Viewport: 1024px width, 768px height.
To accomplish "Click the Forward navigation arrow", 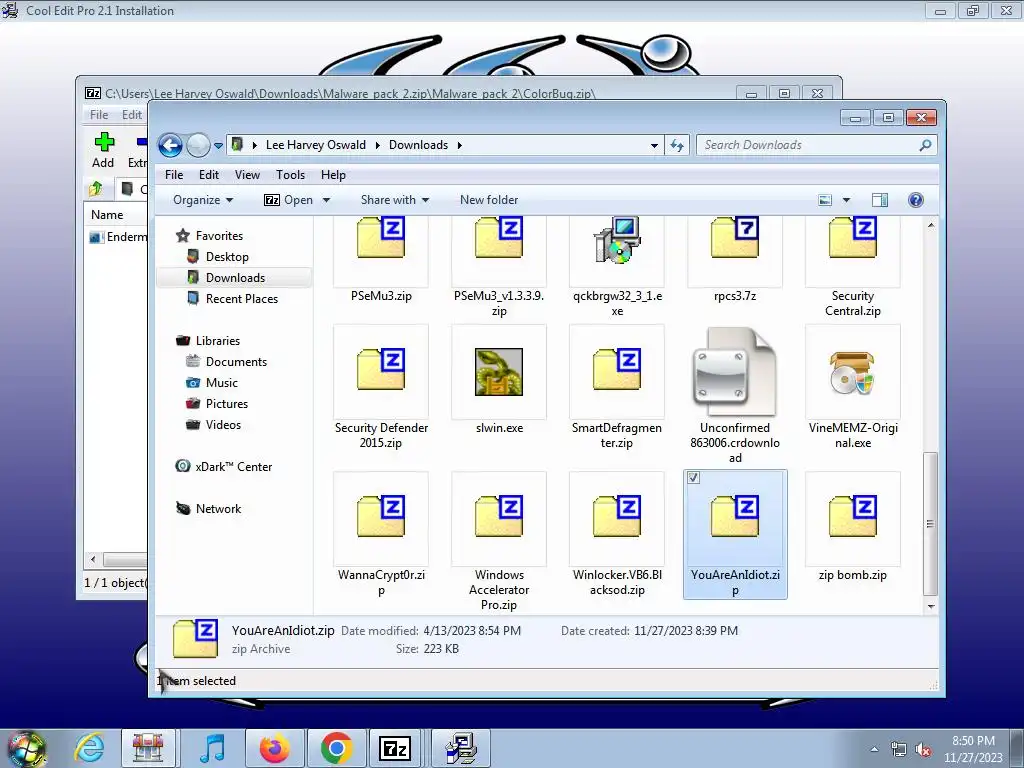I will tap(198, 145).
